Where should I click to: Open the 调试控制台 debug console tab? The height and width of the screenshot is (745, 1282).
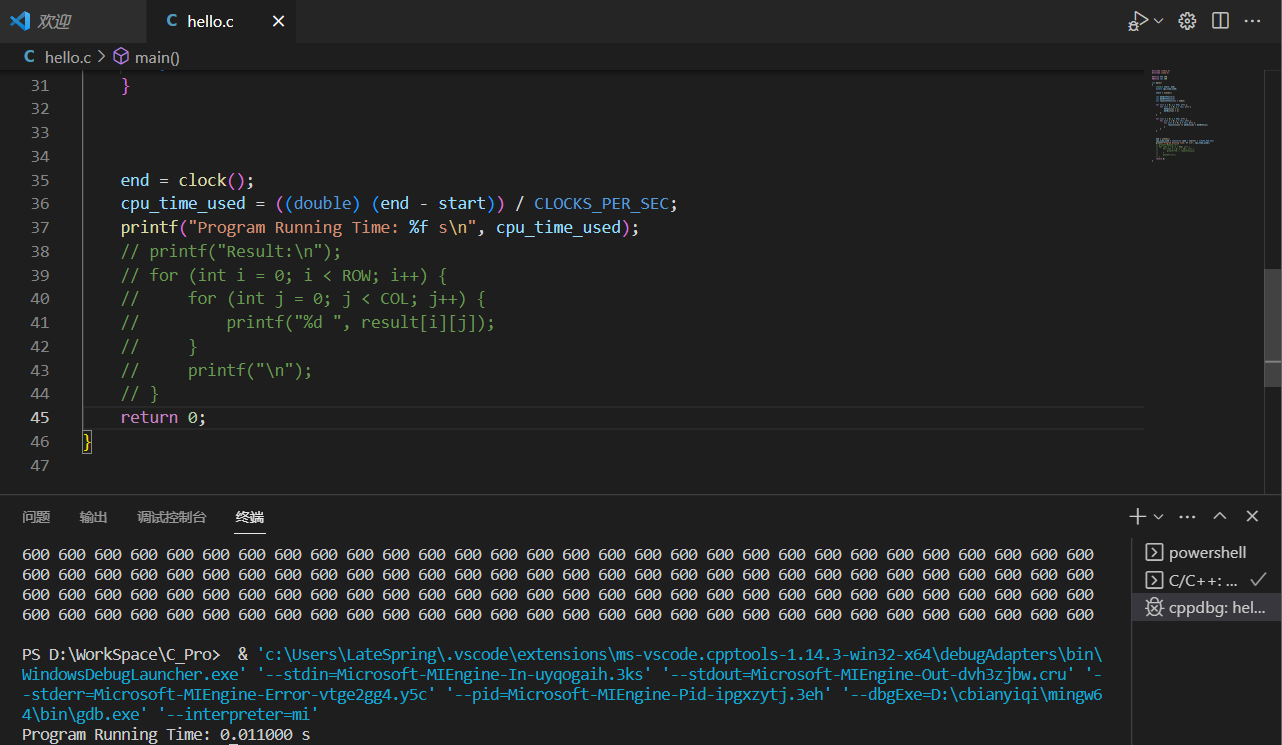172,517
